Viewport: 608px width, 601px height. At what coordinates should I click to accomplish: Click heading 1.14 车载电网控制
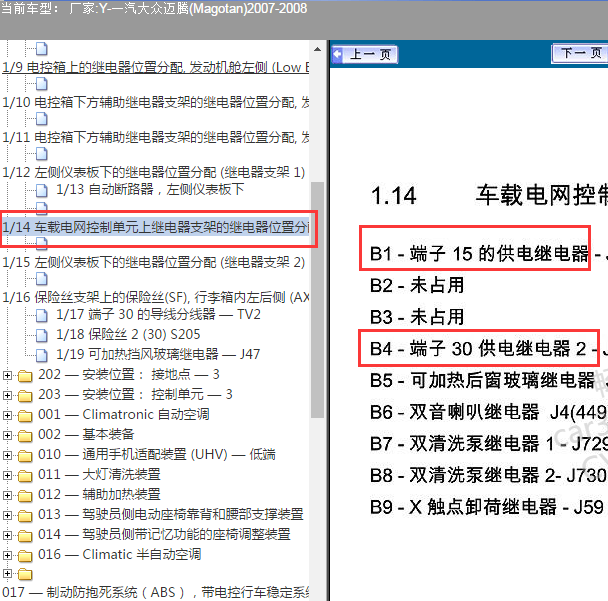489,195
